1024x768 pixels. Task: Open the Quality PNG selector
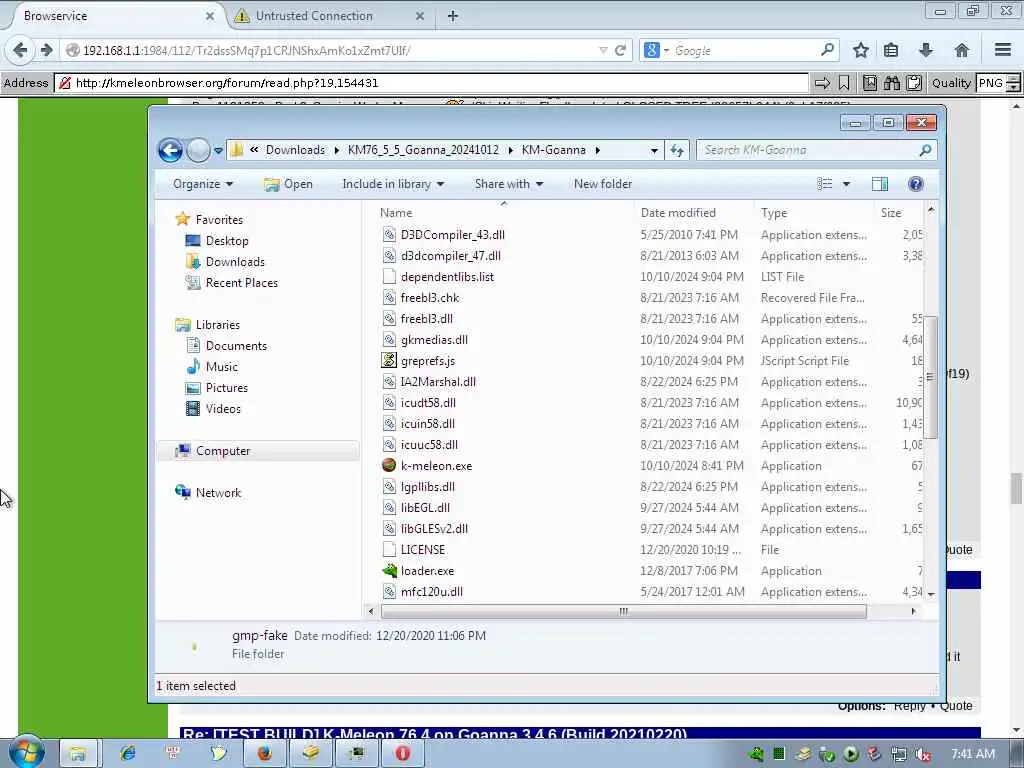(998, 83)
